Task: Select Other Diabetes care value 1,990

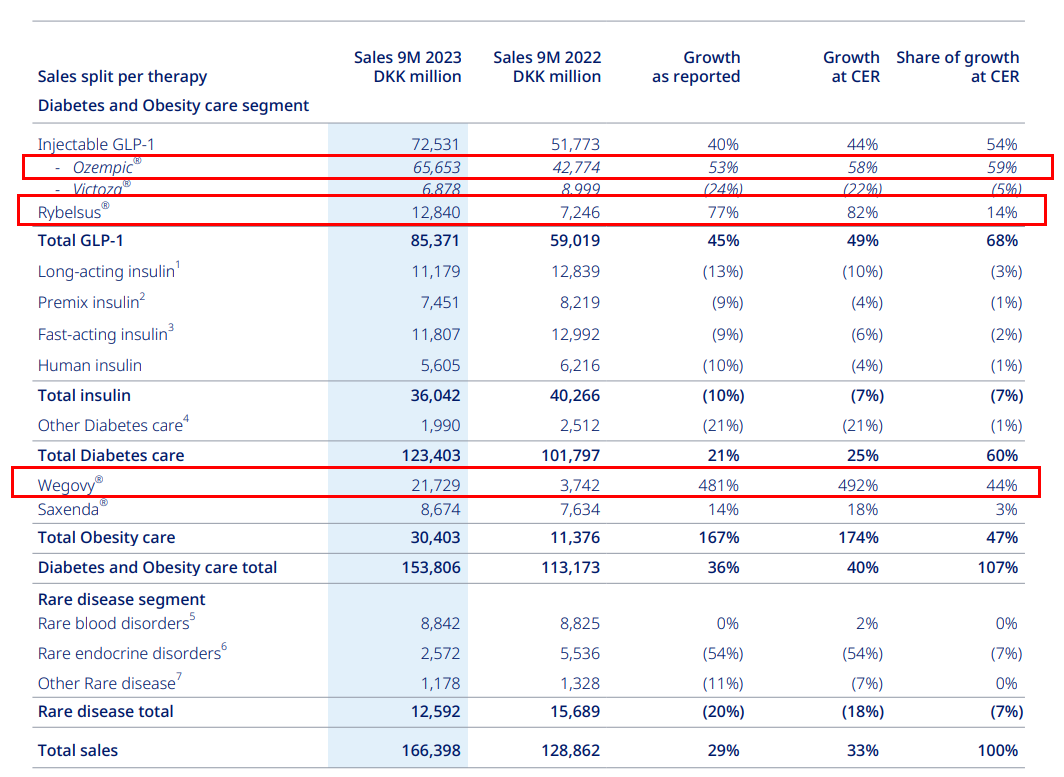Action: pos(440,425)
